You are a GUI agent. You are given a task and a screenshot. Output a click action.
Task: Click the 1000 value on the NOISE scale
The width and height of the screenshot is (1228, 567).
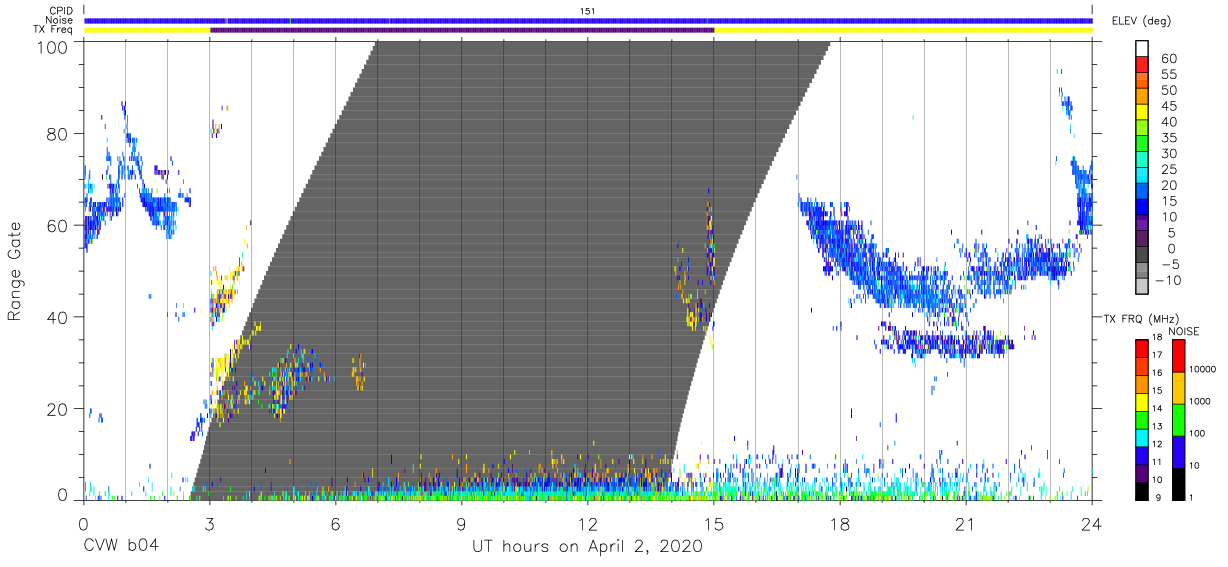pyautogui.click(x=1199, y=400)
